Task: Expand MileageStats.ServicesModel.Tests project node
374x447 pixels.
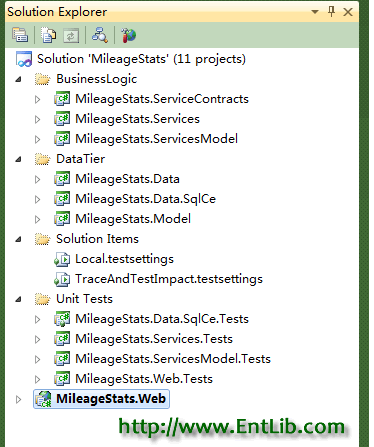Action: tap(37, 359)
